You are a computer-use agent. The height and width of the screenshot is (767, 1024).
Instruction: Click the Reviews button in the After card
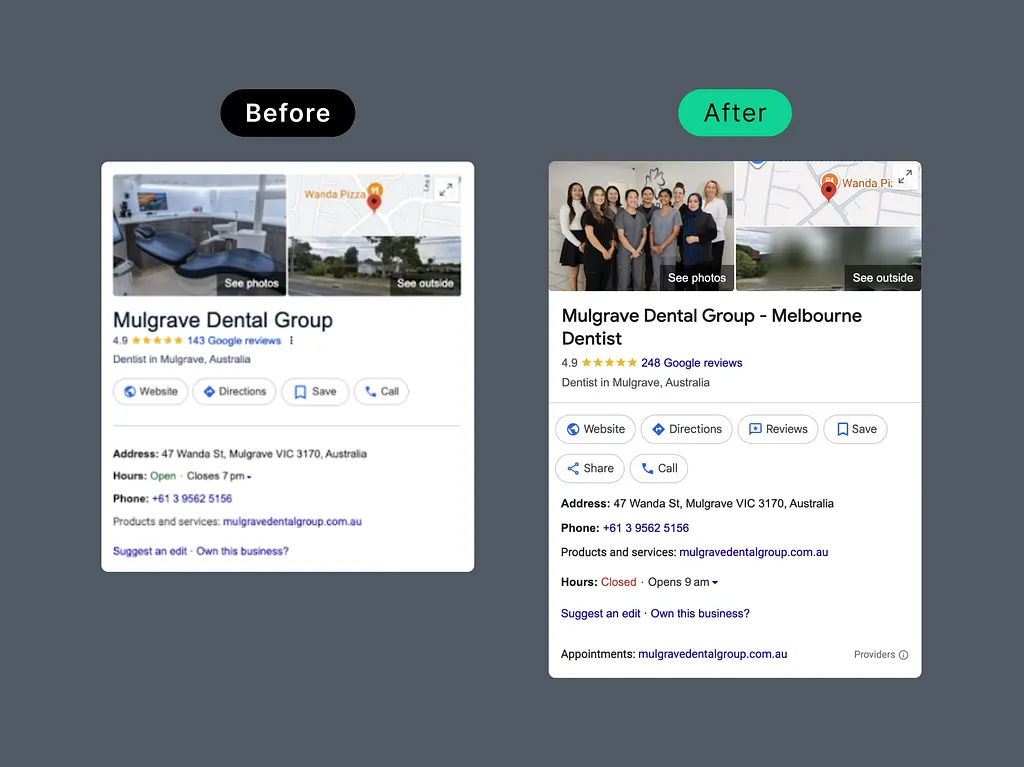coord(778,429)
